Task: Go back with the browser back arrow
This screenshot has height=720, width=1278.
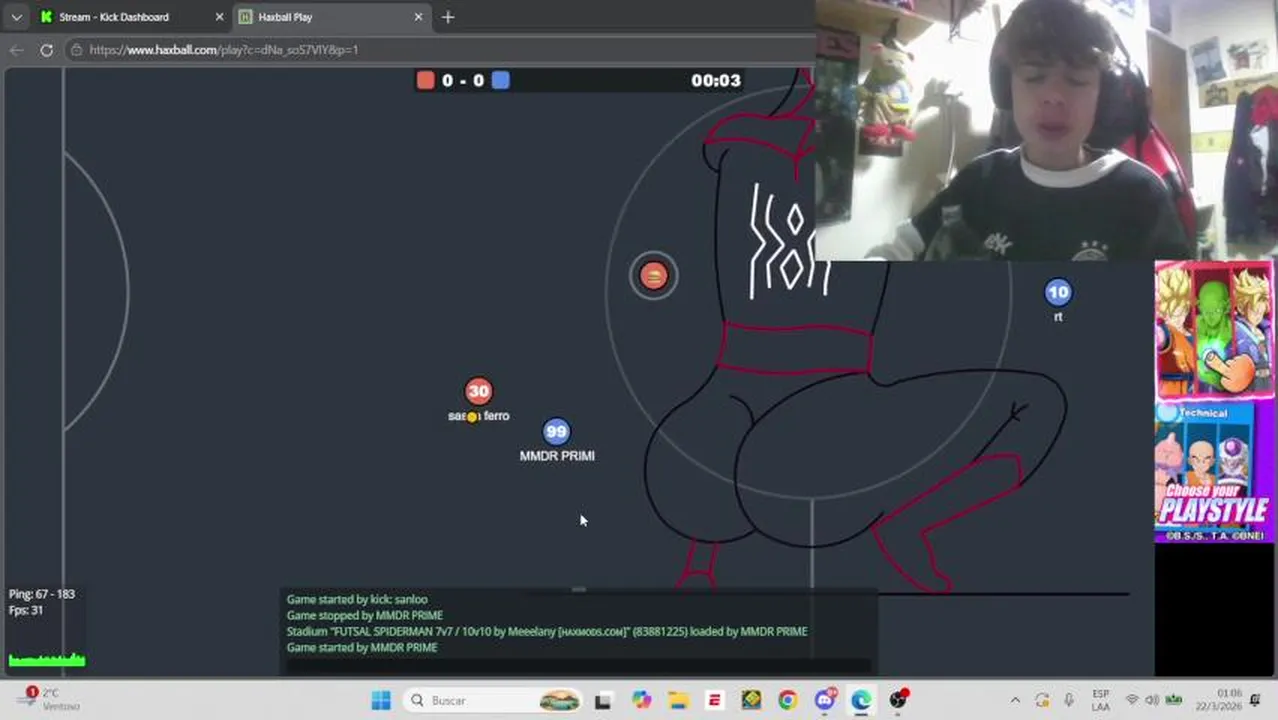Action: coord(17,49)
